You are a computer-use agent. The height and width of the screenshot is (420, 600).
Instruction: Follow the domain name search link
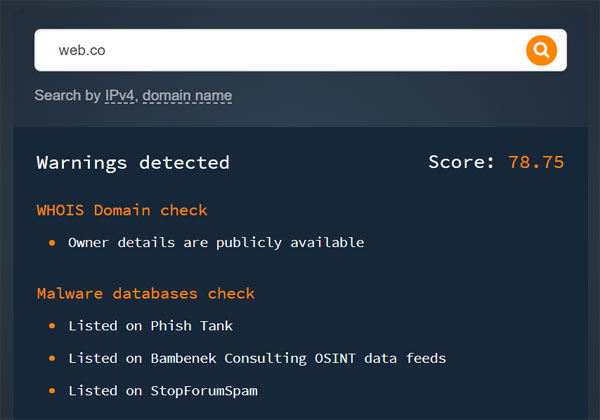187,96
